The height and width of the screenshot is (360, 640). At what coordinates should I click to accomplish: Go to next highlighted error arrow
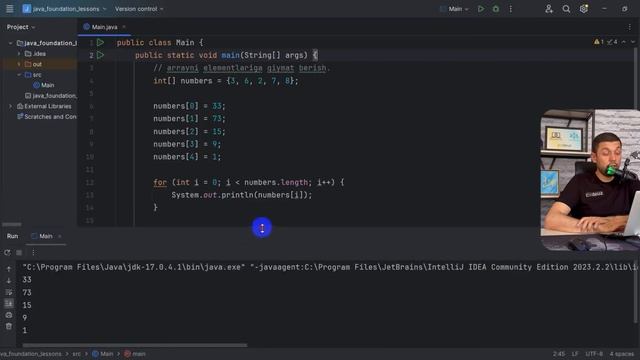coord(633,42)
